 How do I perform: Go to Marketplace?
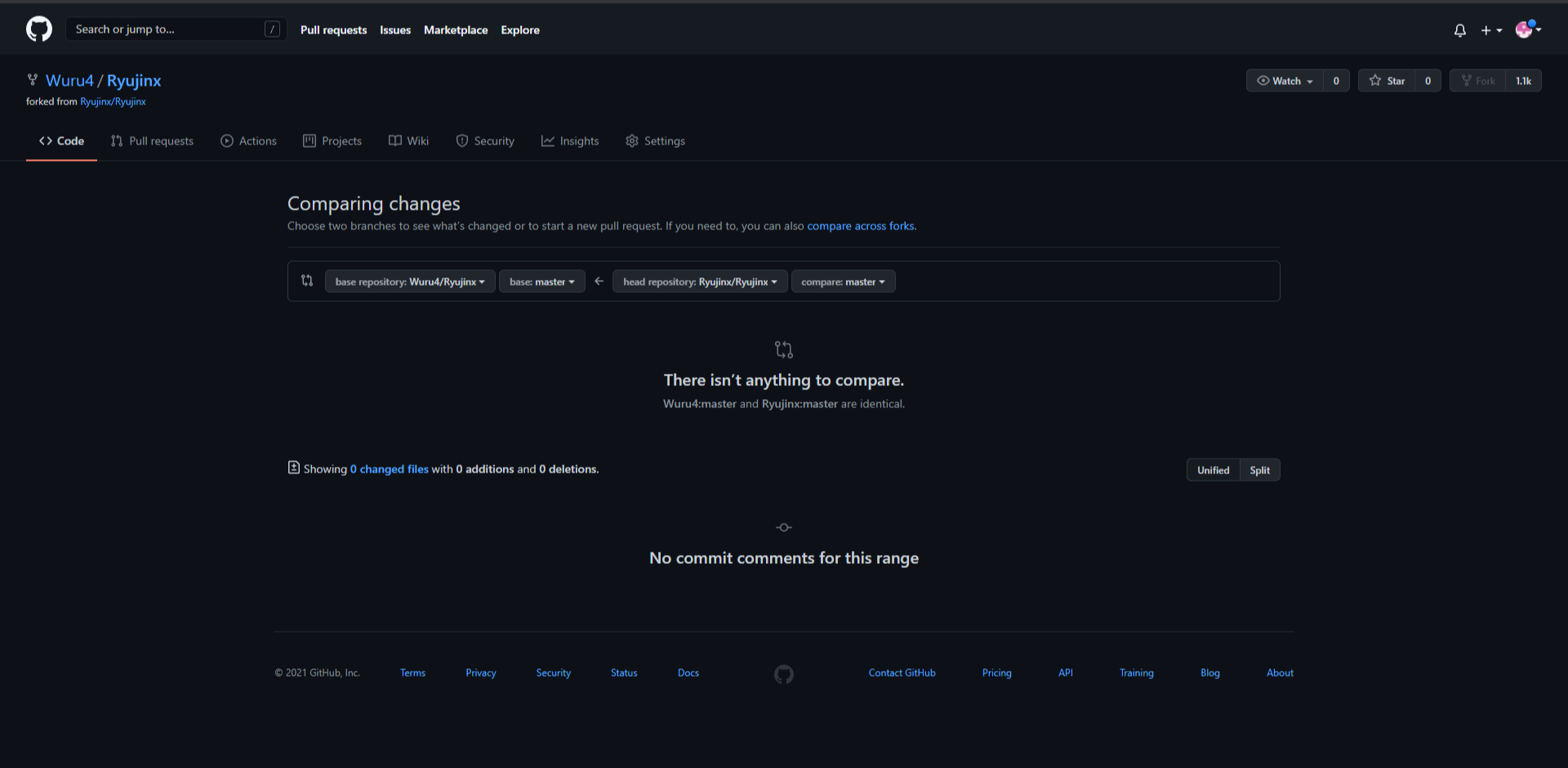[456, 30]
